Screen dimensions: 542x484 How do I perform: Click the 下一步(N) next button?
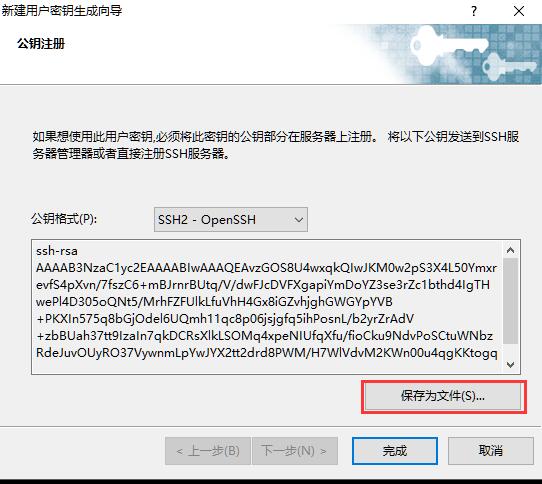(295, 451)
